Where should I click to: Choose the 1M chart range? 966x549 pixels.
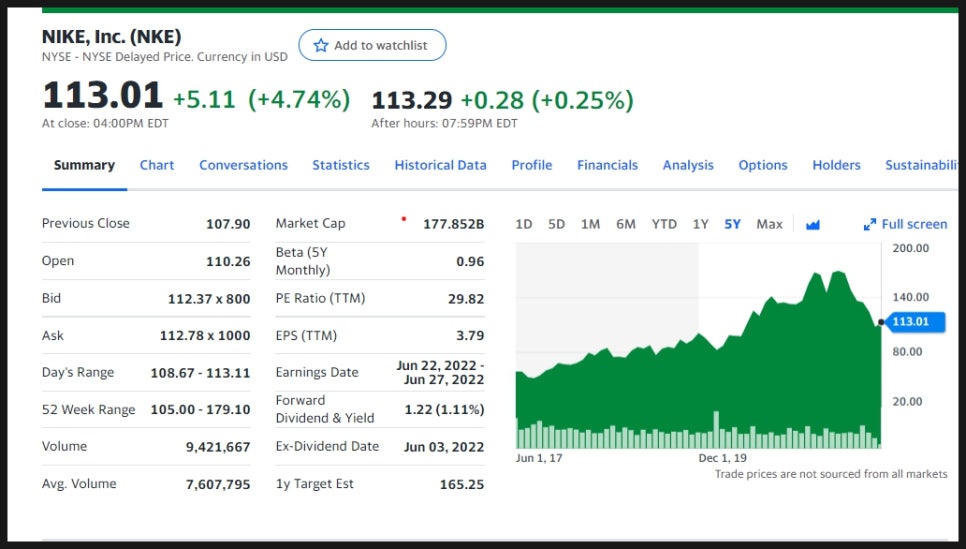click(590, 224)
